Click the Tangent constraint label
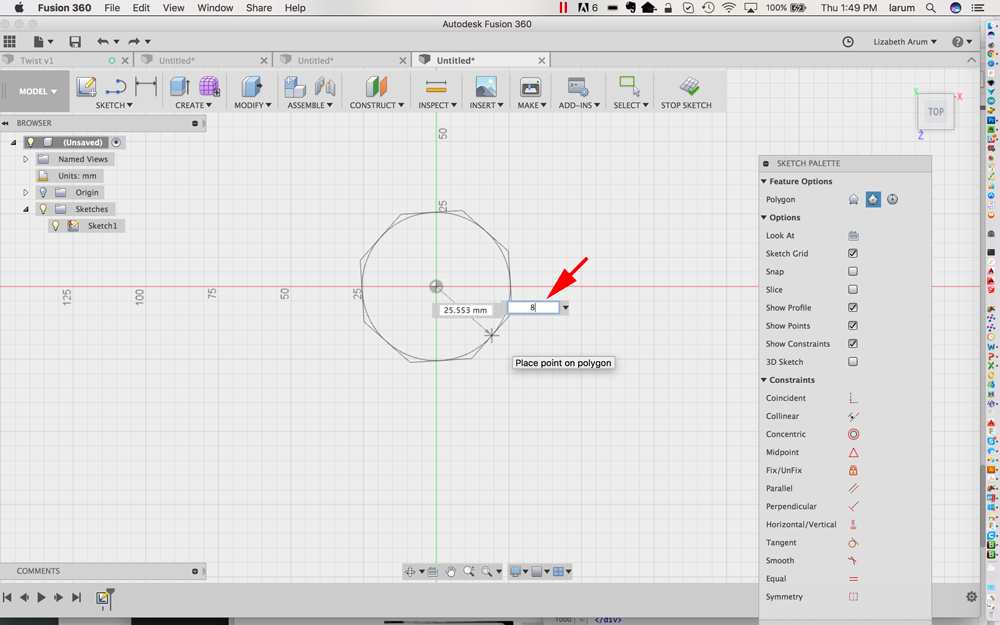 (781, 543)
